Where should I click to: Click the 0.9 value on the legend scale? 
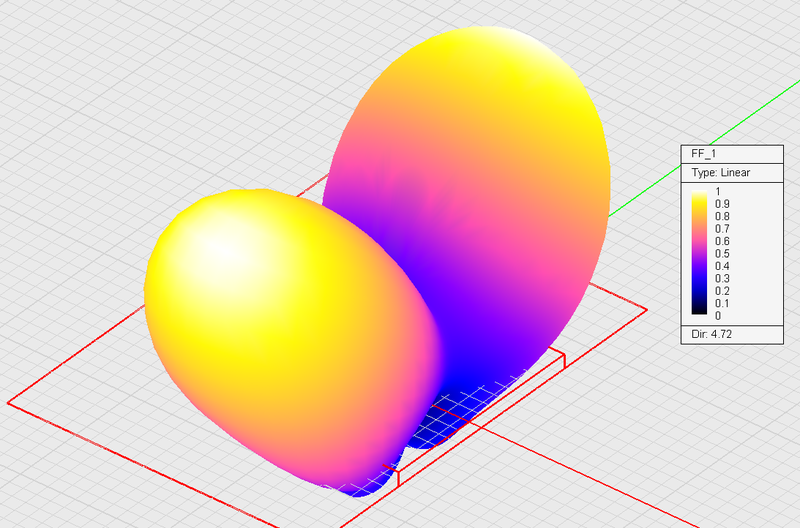pyautogui.click(x=722, y=204)
